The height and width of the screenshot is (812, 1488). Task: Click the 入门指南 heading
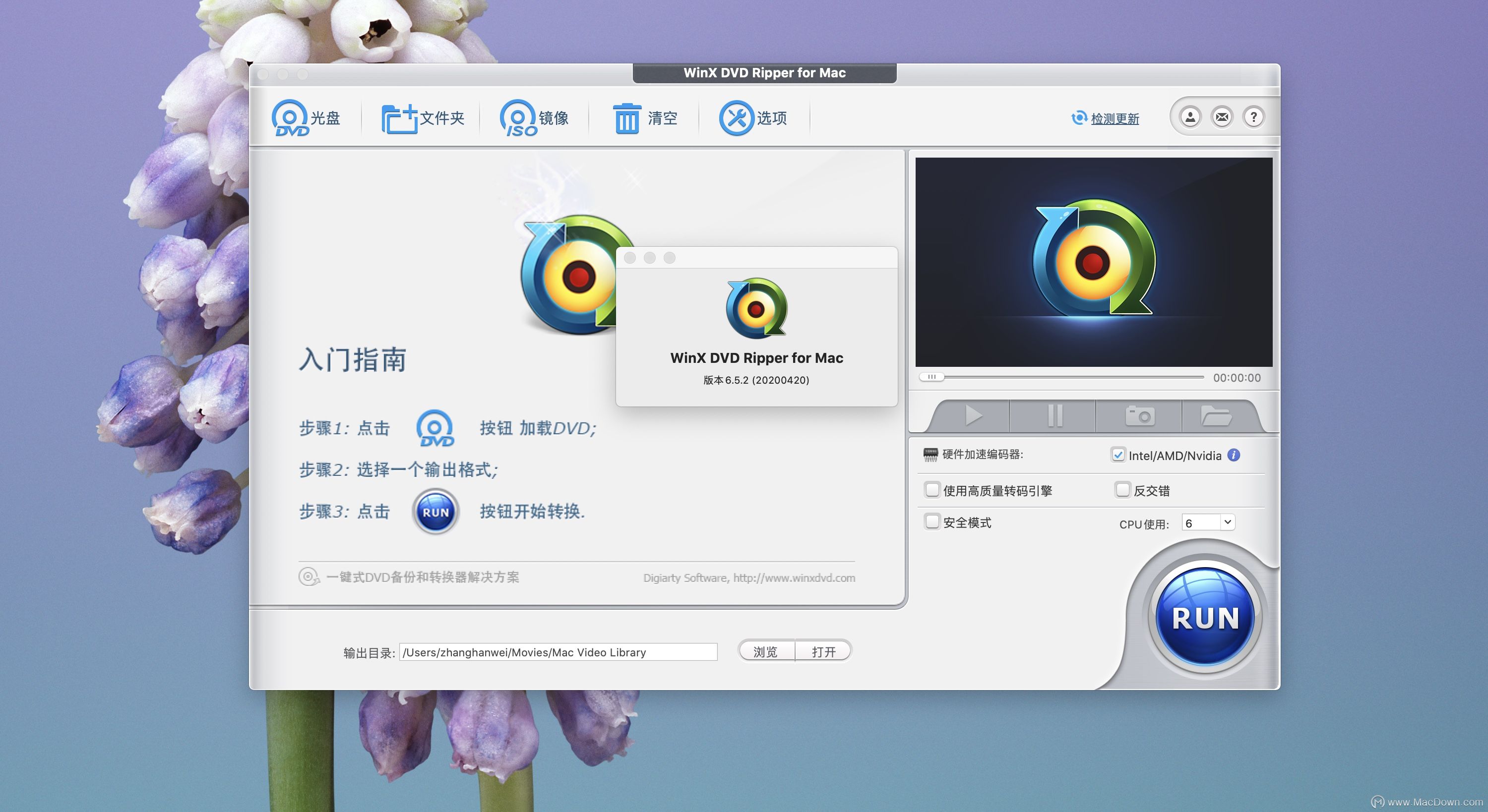(352, 359)
